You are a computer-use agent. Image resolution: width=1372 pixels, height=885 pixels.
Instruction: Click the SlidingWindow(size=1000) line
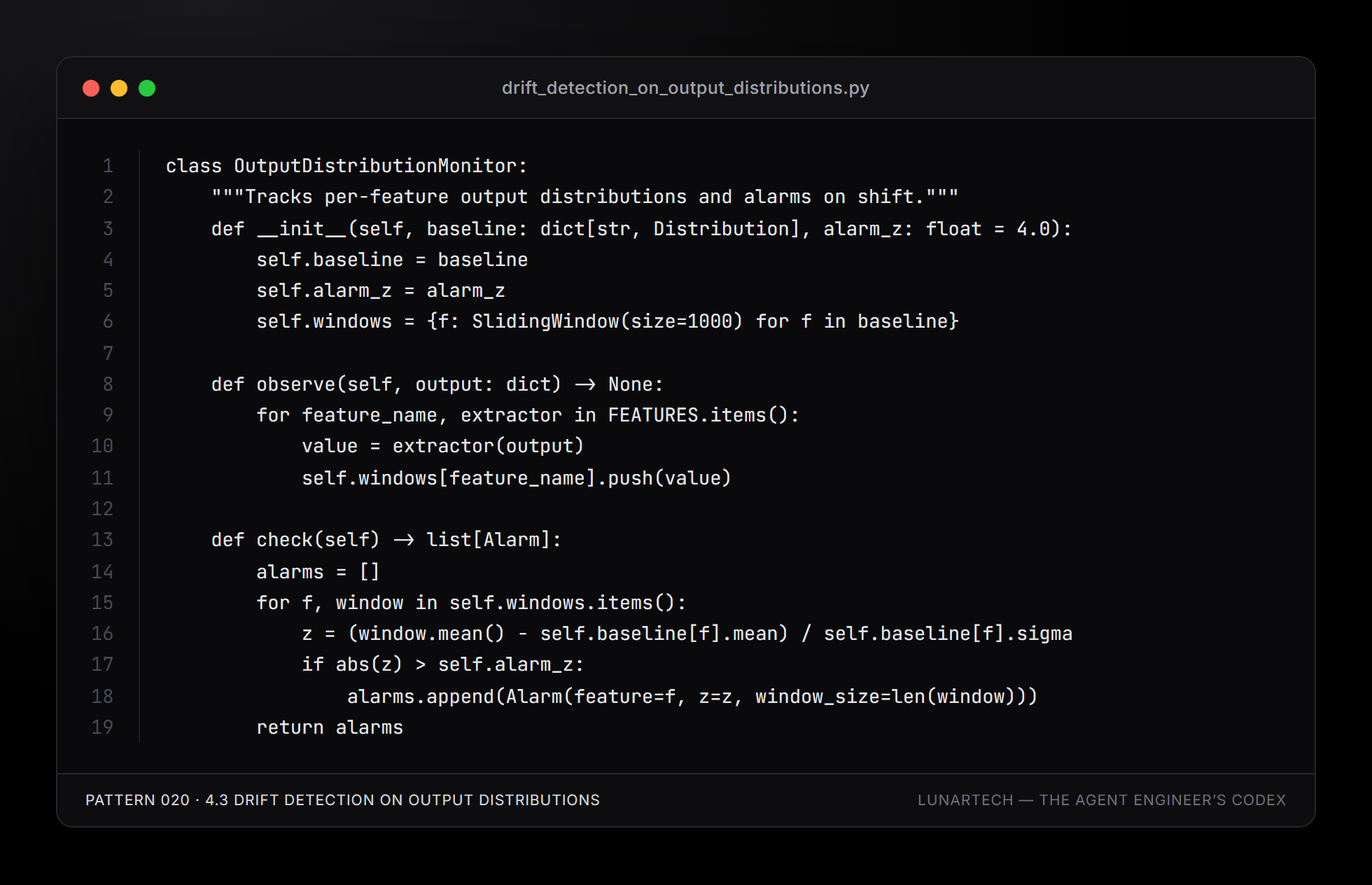click(608, 321)
